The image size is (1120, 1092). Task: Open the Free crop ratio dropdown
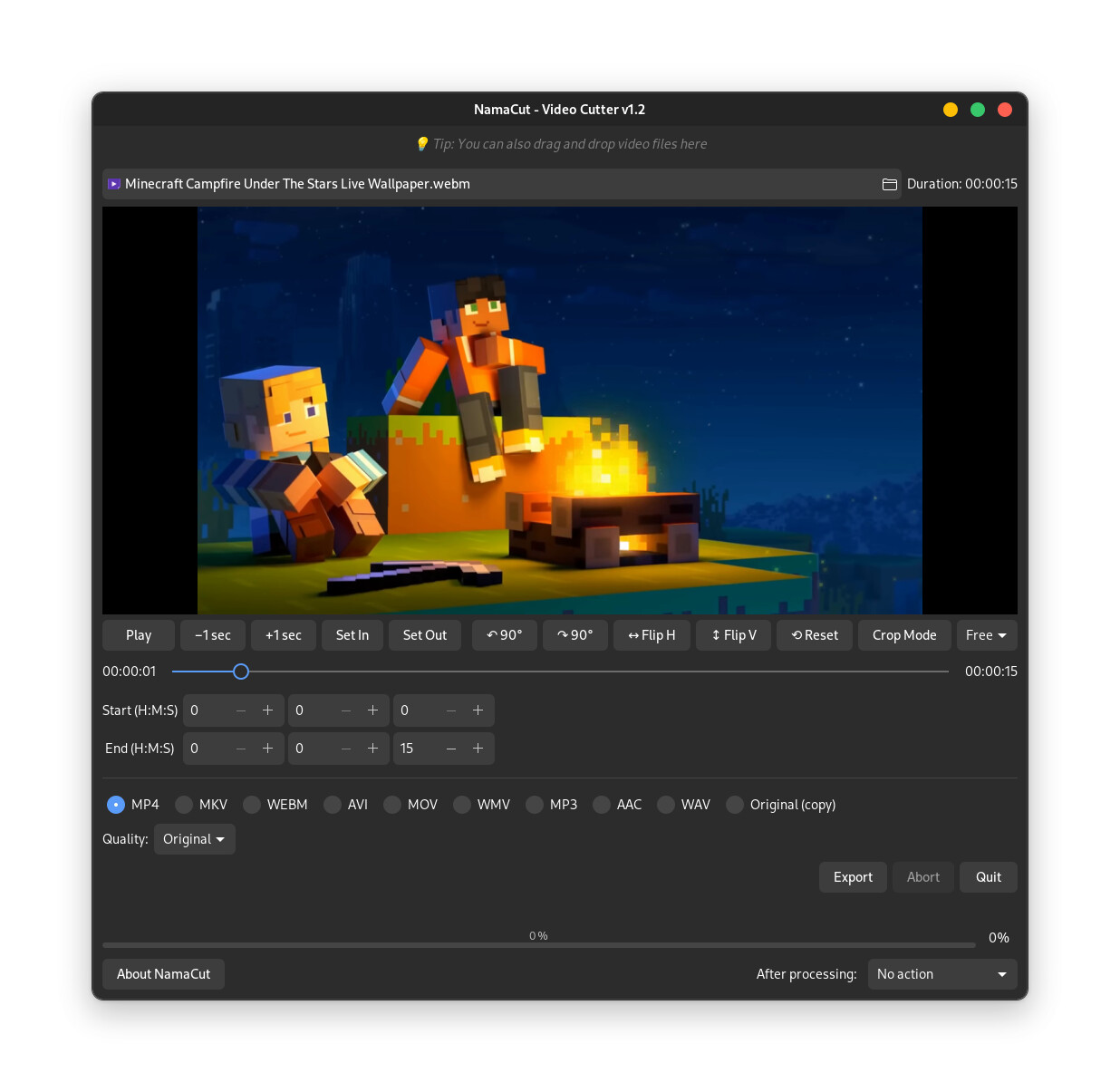[x=986, y=635]
